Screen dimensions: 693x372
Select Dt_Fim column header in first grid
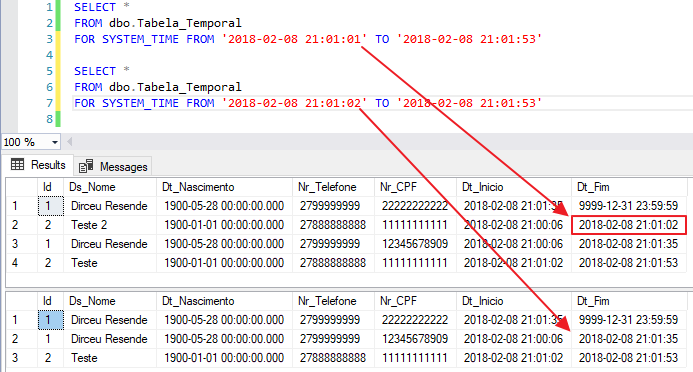click(629, 187)
